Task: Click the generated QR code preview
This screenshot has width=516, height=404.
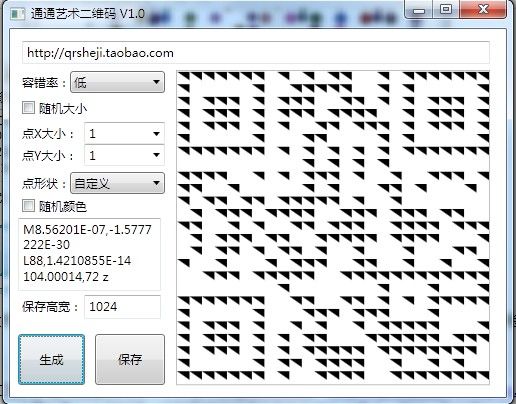Action: (333, 227)
